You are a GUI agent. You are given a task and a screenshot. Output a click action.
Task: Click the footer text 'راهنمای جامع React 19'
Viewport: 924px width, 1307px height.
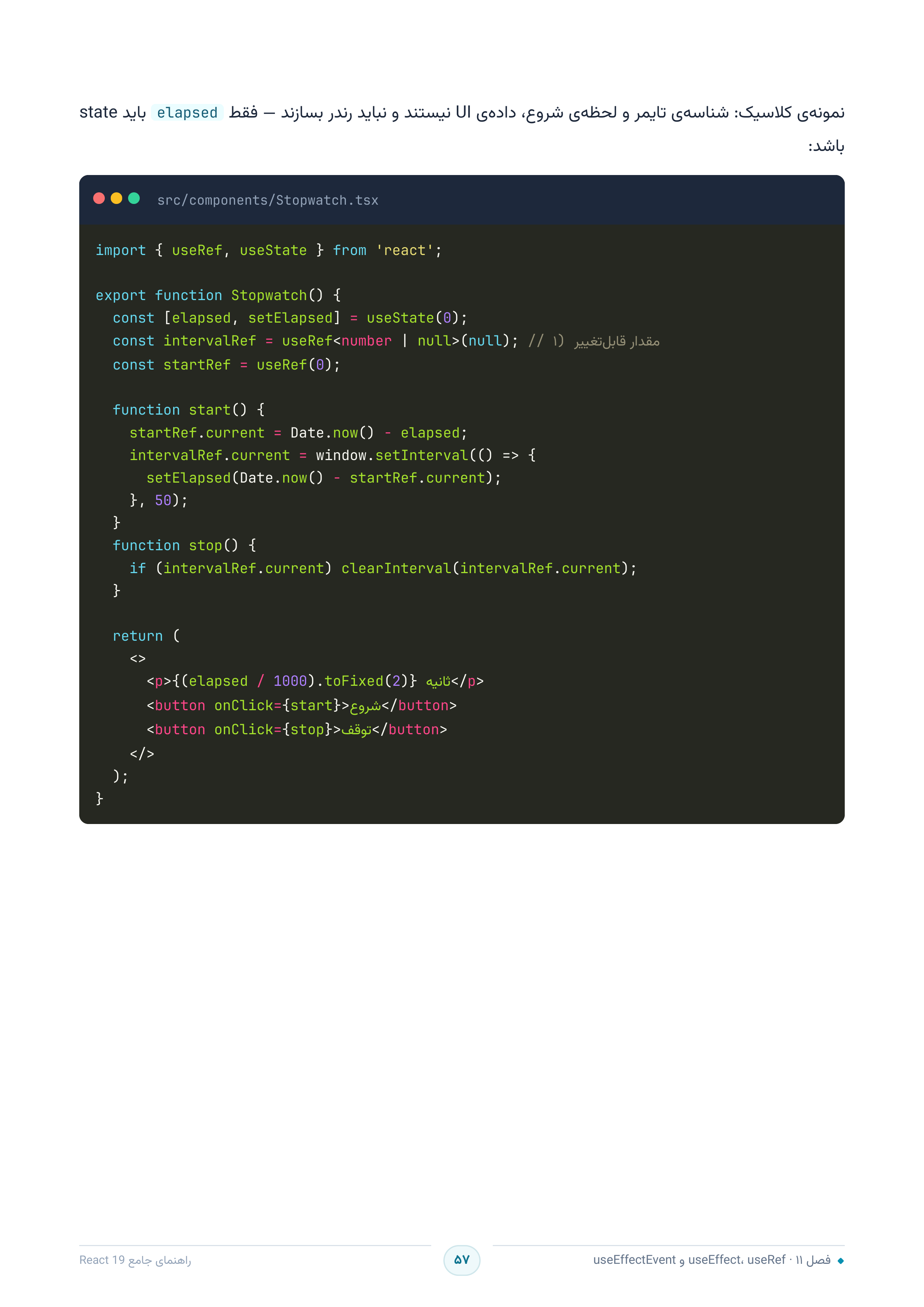coord(135,1260)
